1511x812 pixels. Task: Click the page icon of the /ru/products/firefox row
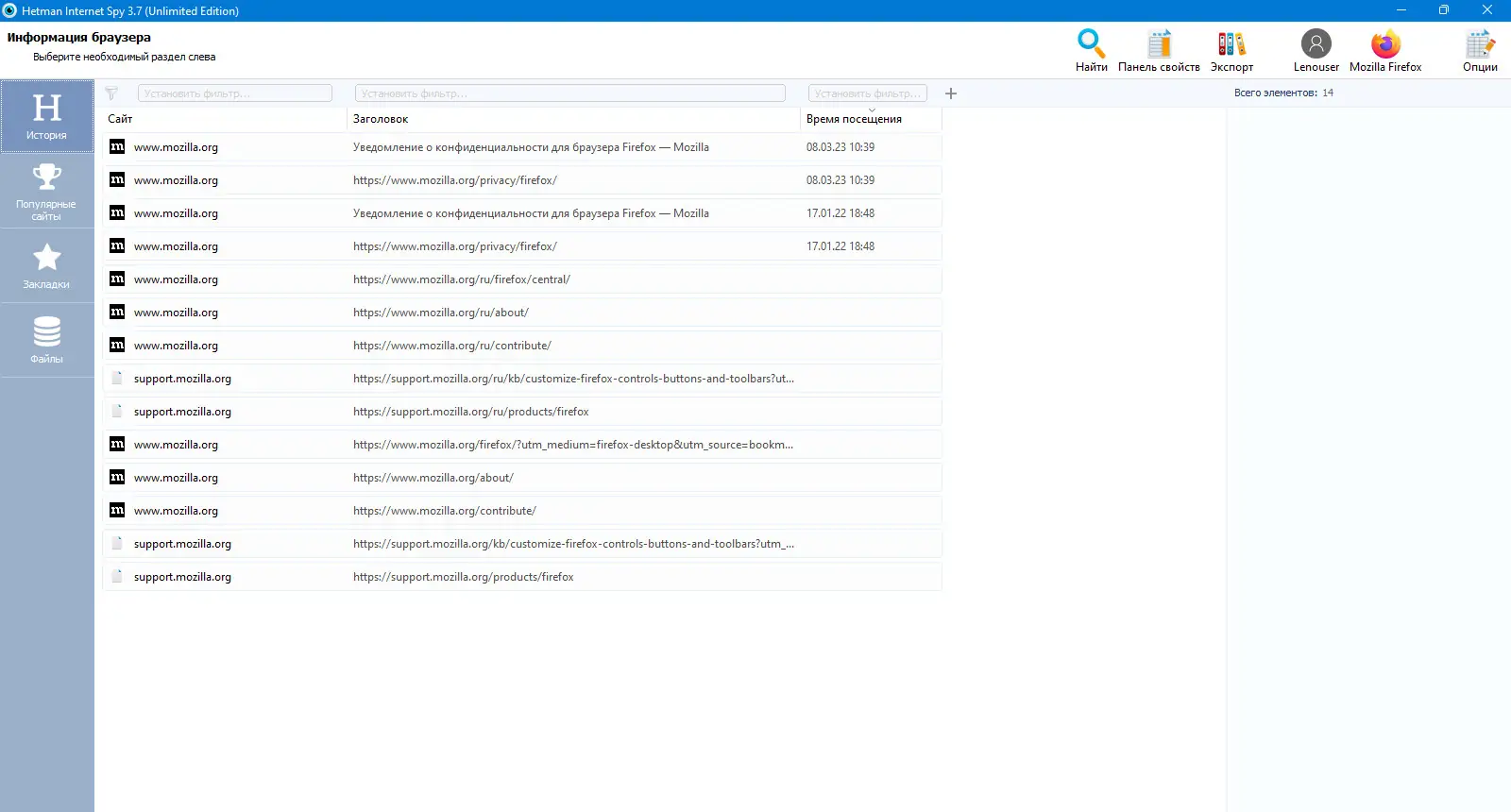pyautogui.click(x=117, y=411)
